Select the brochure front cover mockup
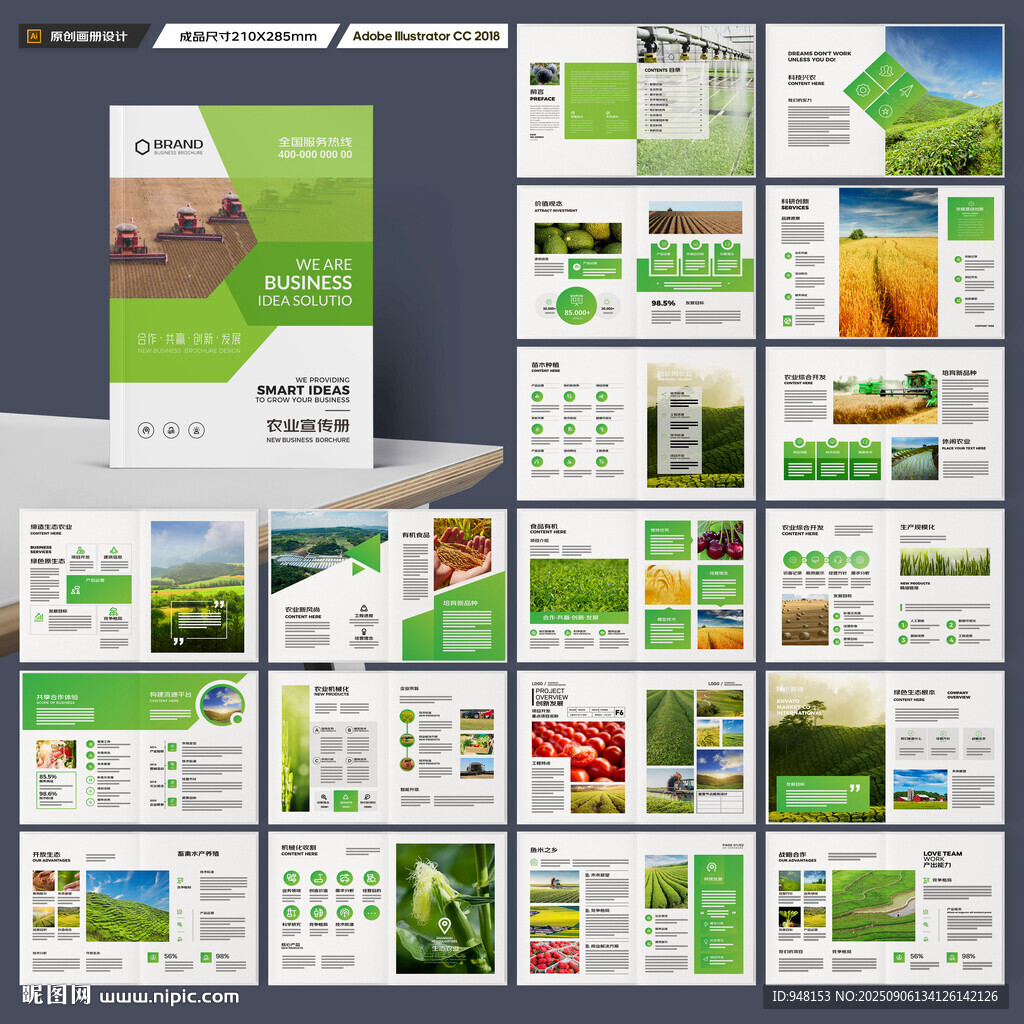The image size is (1024, 1024). [x=241, y=286]
